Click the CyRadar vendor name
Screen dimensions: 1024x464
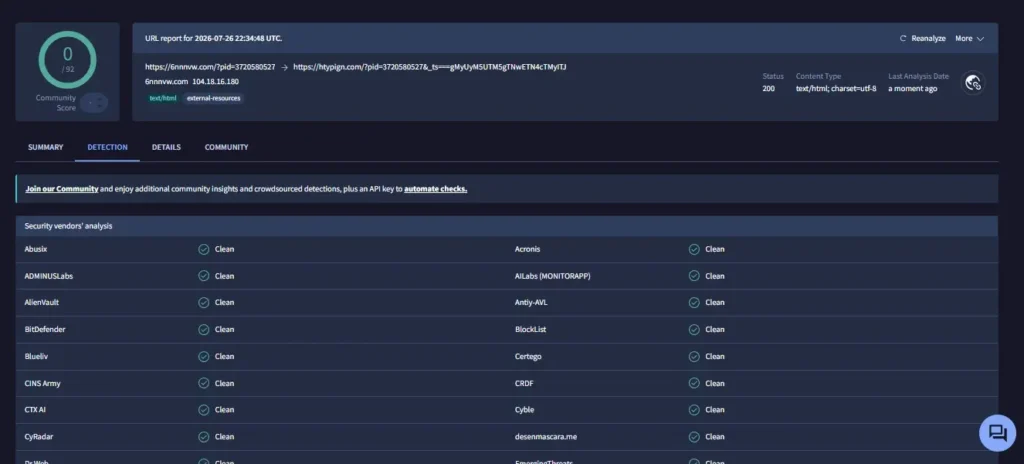tap(39, 437)
